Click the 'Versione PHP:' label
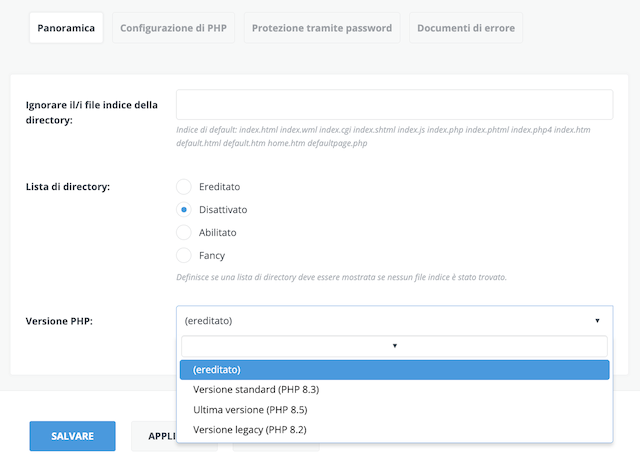640x466 pixels. (59, 321)
